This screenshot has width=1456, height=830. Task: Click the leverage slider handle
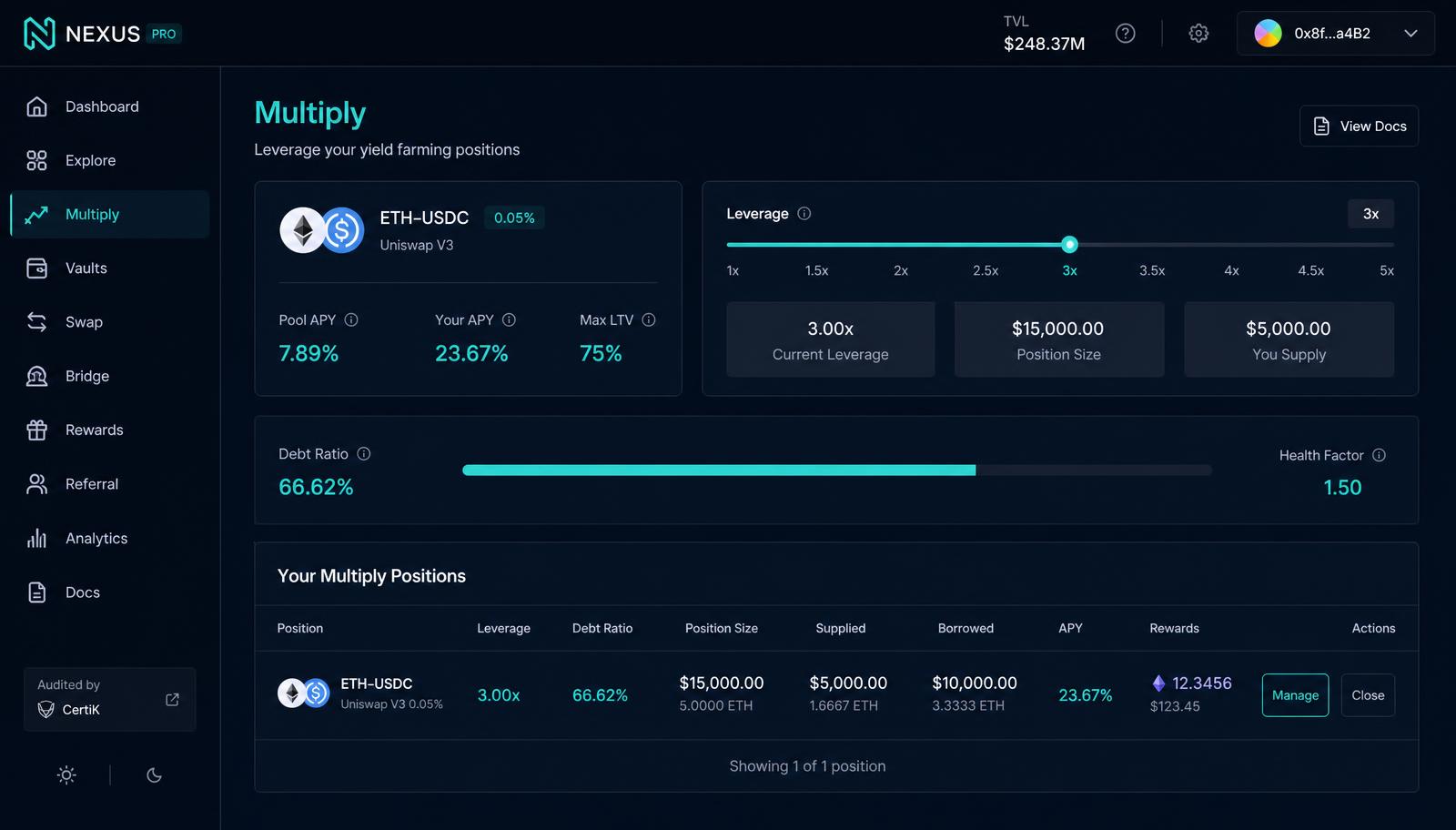[1070, 244]
